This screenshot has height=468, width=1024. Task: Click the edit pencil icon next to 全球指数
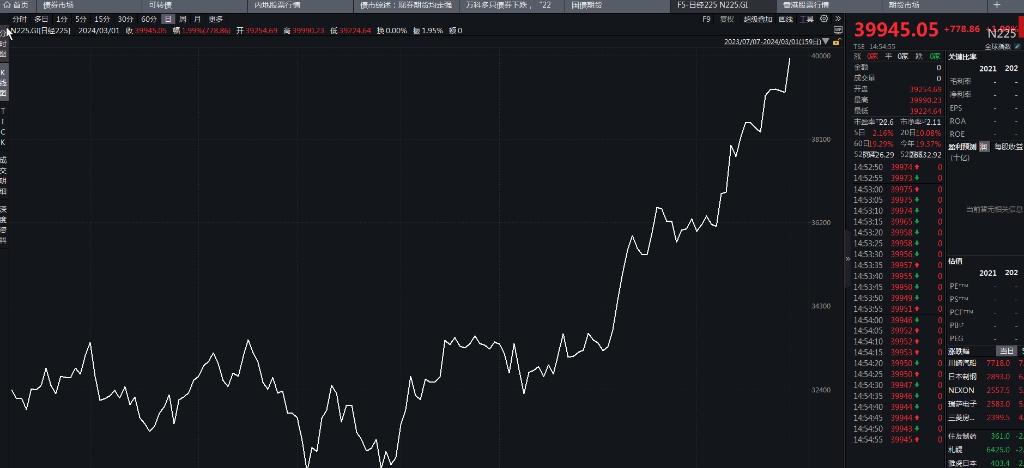click(1016, 46)
